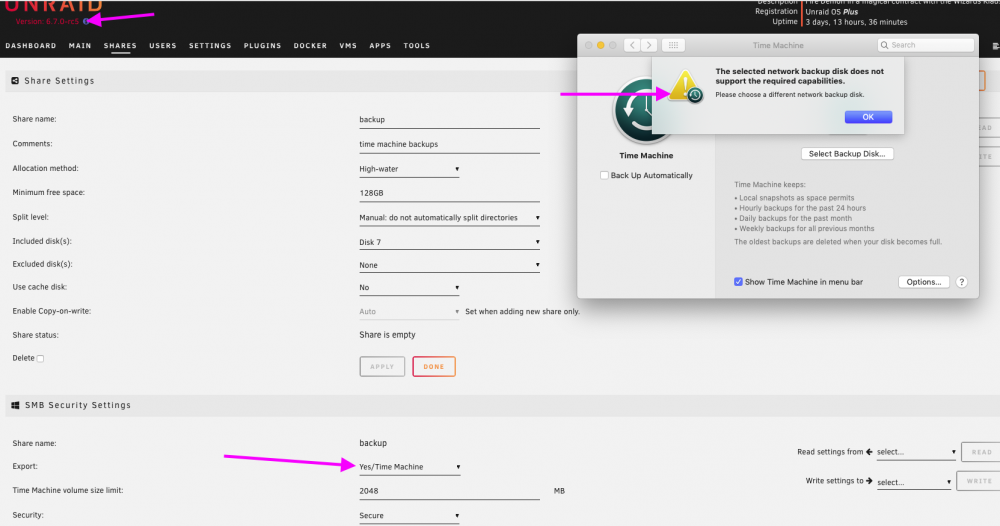Click the Unraid OS Plus registration text

[832, 11]
